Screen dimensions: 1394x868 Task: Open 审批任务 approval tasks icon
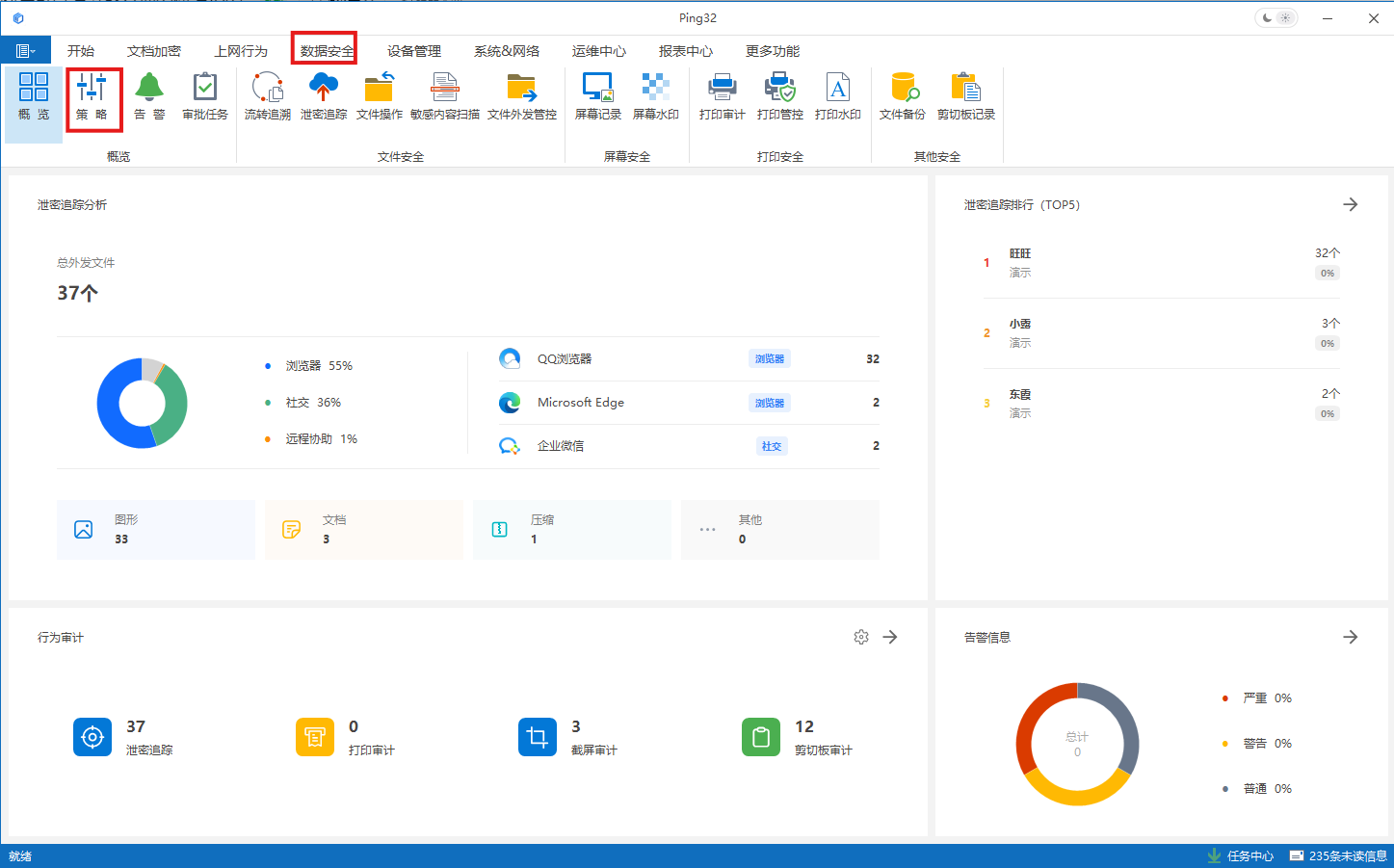pos(204,96)
